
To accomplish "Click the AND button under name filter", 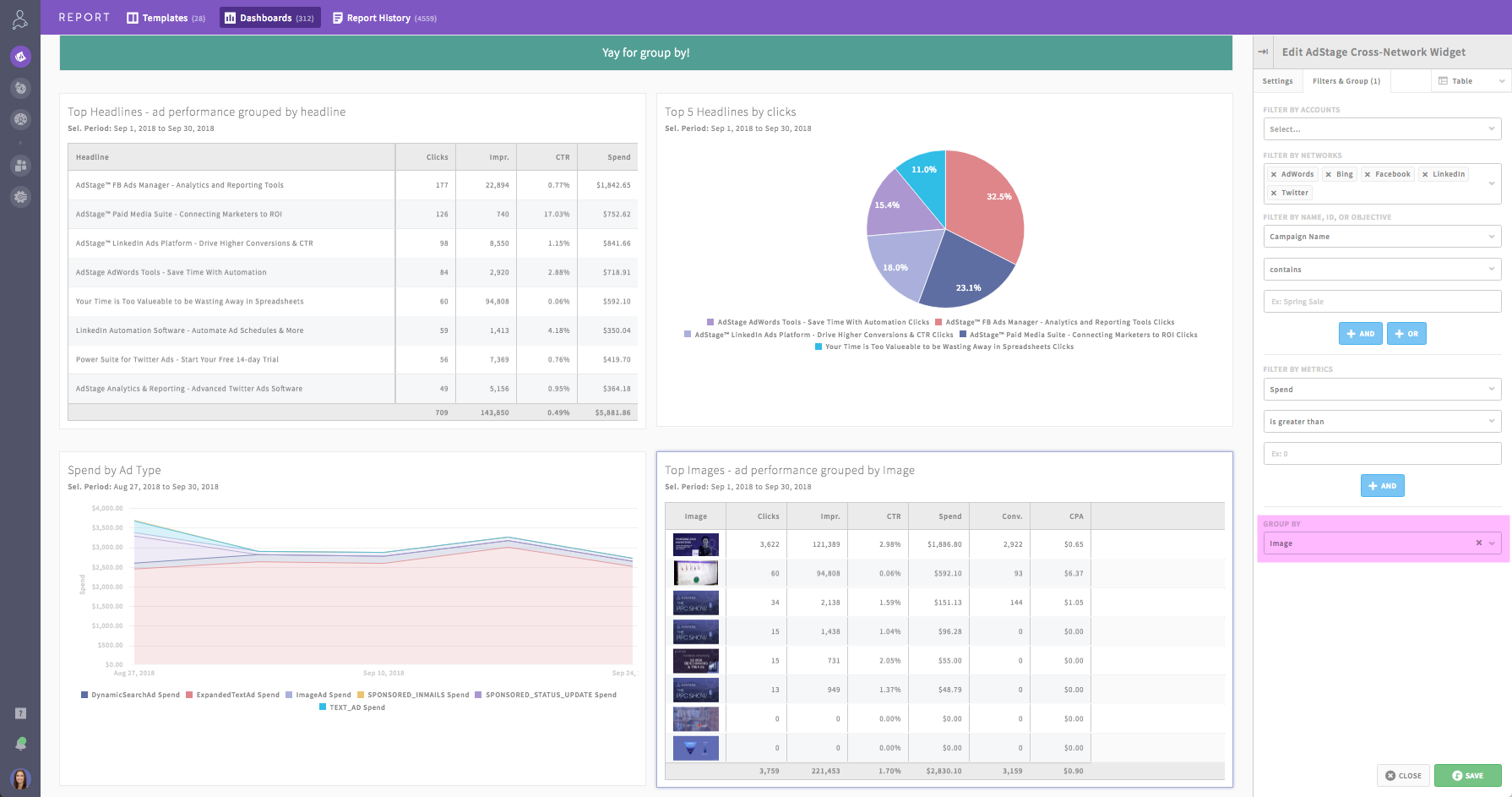I will coord(1360,334).
